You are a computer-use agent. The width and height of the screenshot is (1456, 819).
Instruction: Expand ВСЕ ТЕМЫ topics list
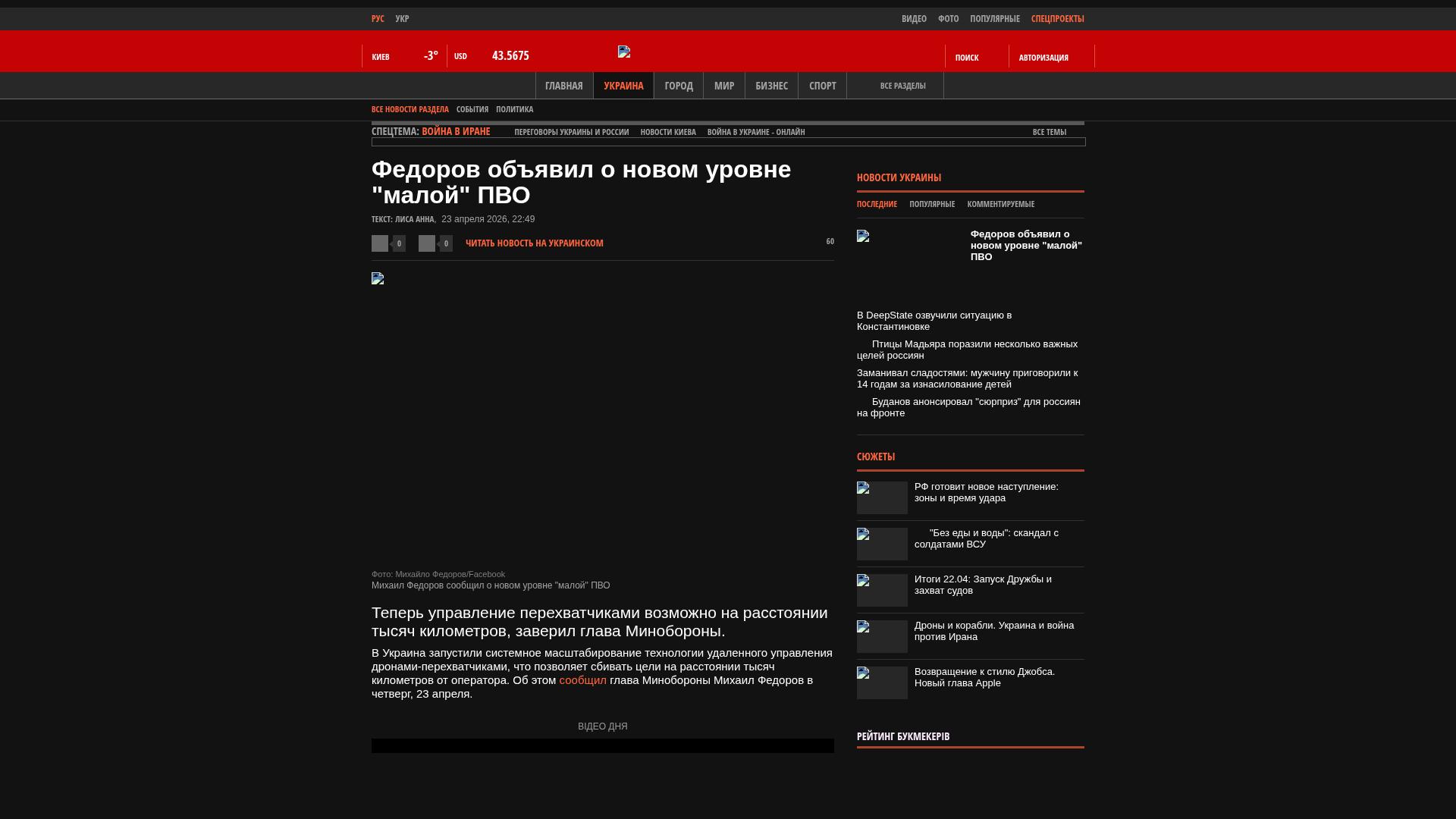[1050, 132]
